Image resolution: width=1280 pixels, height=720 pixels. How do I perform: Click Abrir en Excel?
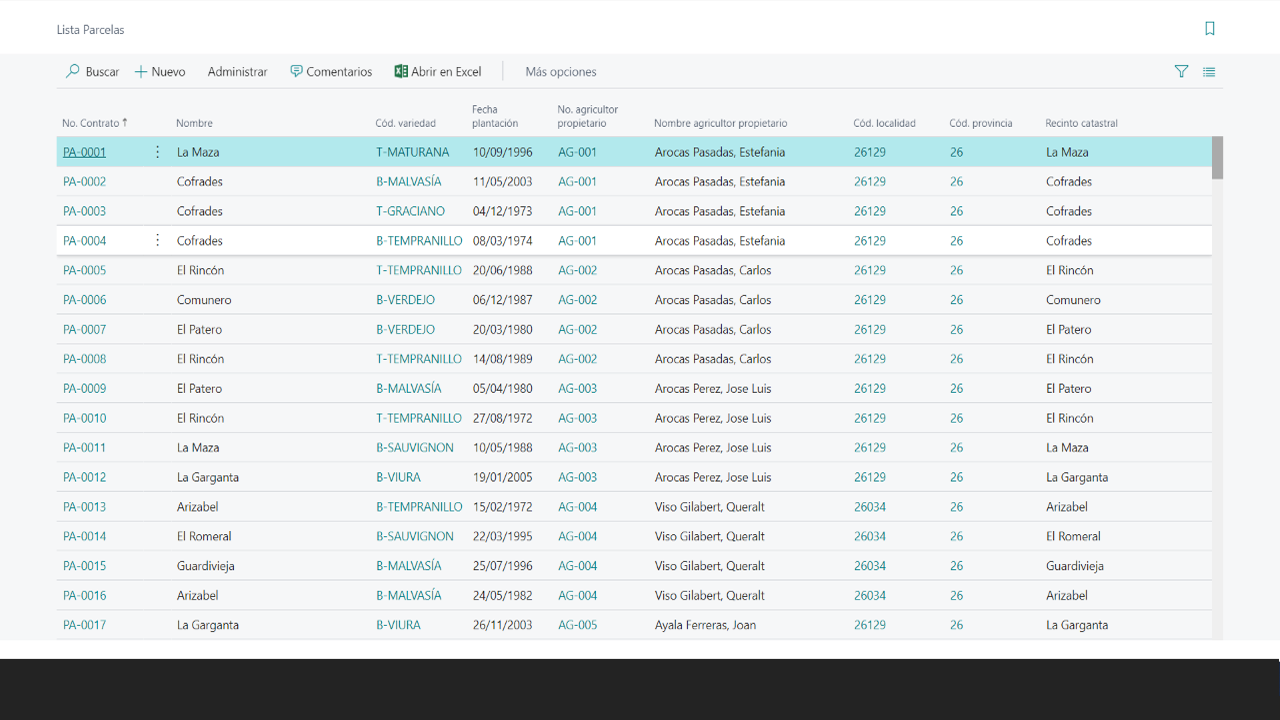click(x=438, y=72)
